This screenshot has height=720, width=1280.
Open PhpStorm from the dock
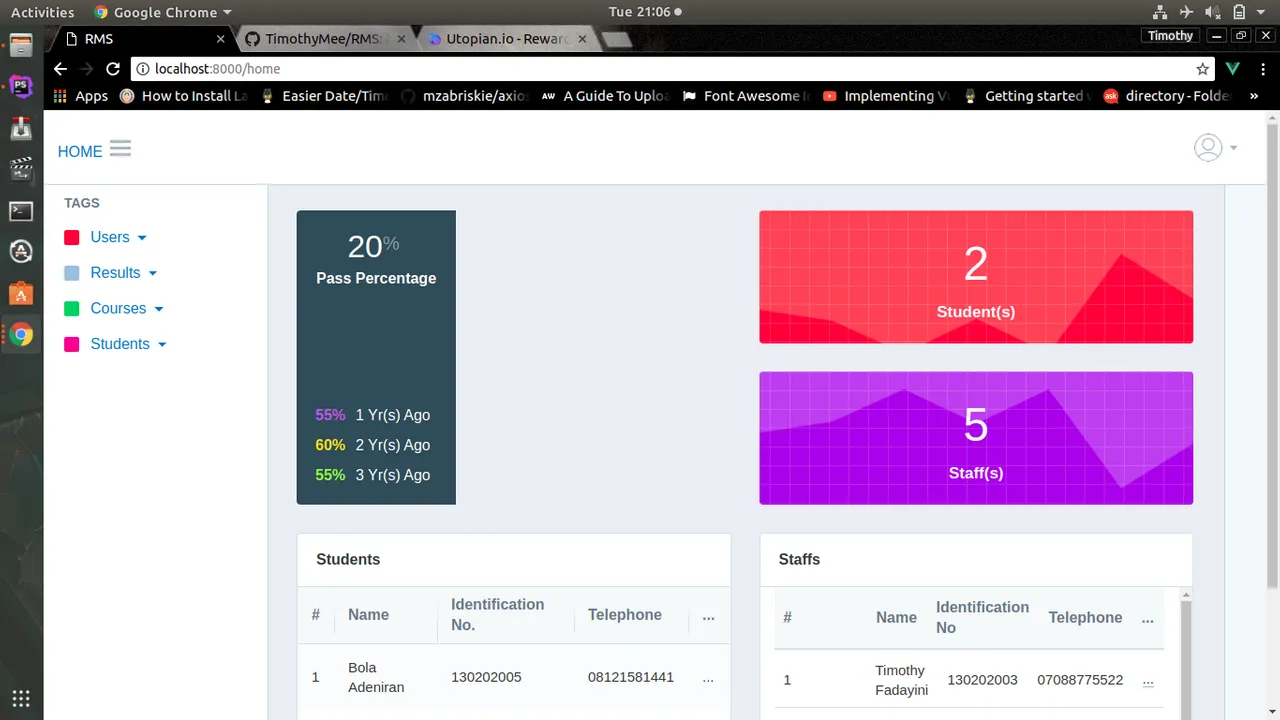pyautogui.click(x=21, y=87)
